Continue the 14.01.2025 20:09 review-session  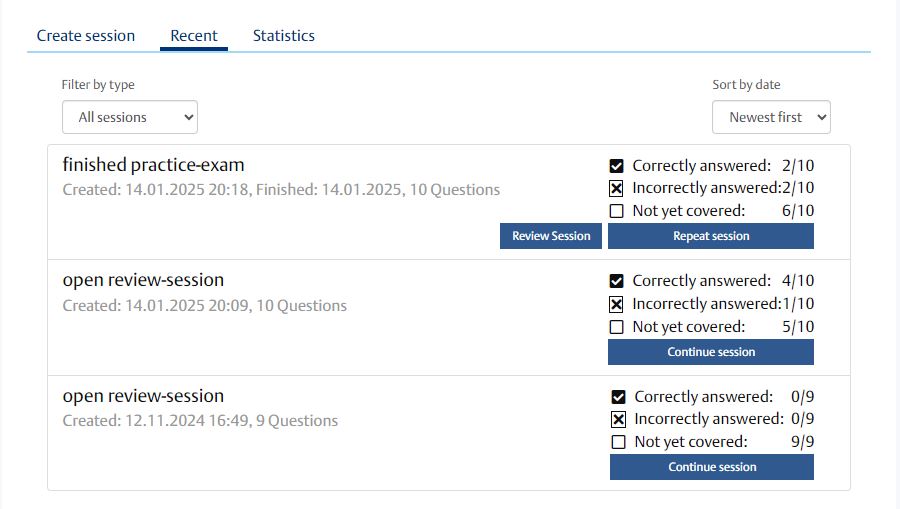(711, 352)
